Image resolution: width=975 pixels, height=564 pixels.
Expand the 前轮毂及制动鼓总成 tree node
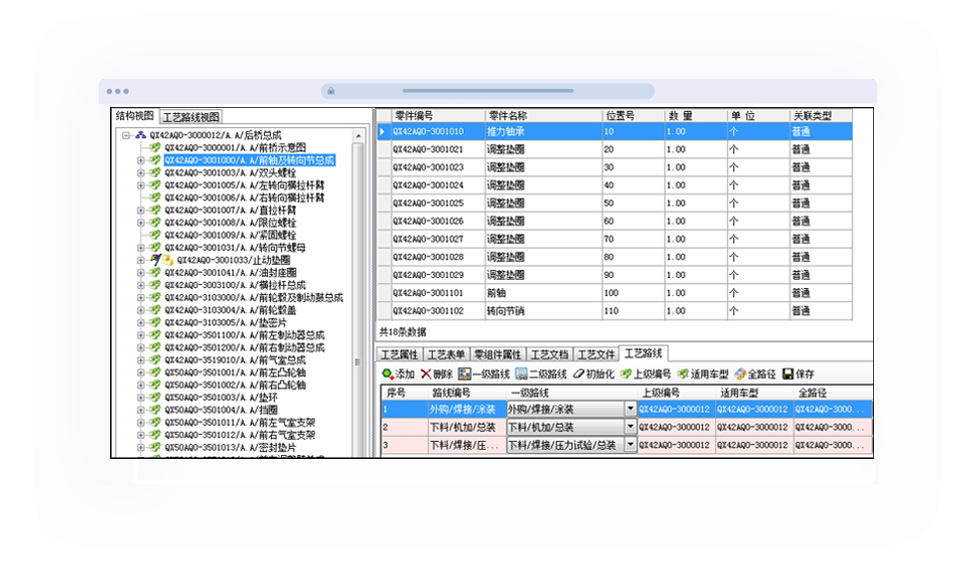pos(141,297)
